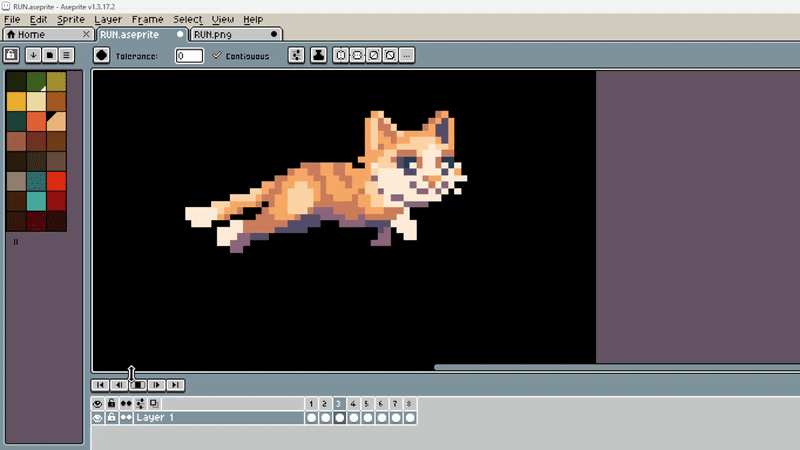Pick the orange palette swatch

[36, 121]
